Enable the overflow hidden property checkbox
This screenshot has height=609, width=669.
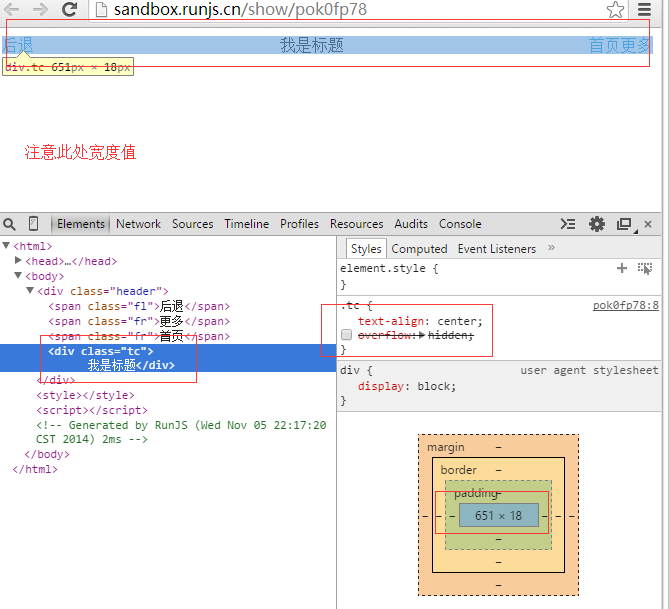coord(346,335)
